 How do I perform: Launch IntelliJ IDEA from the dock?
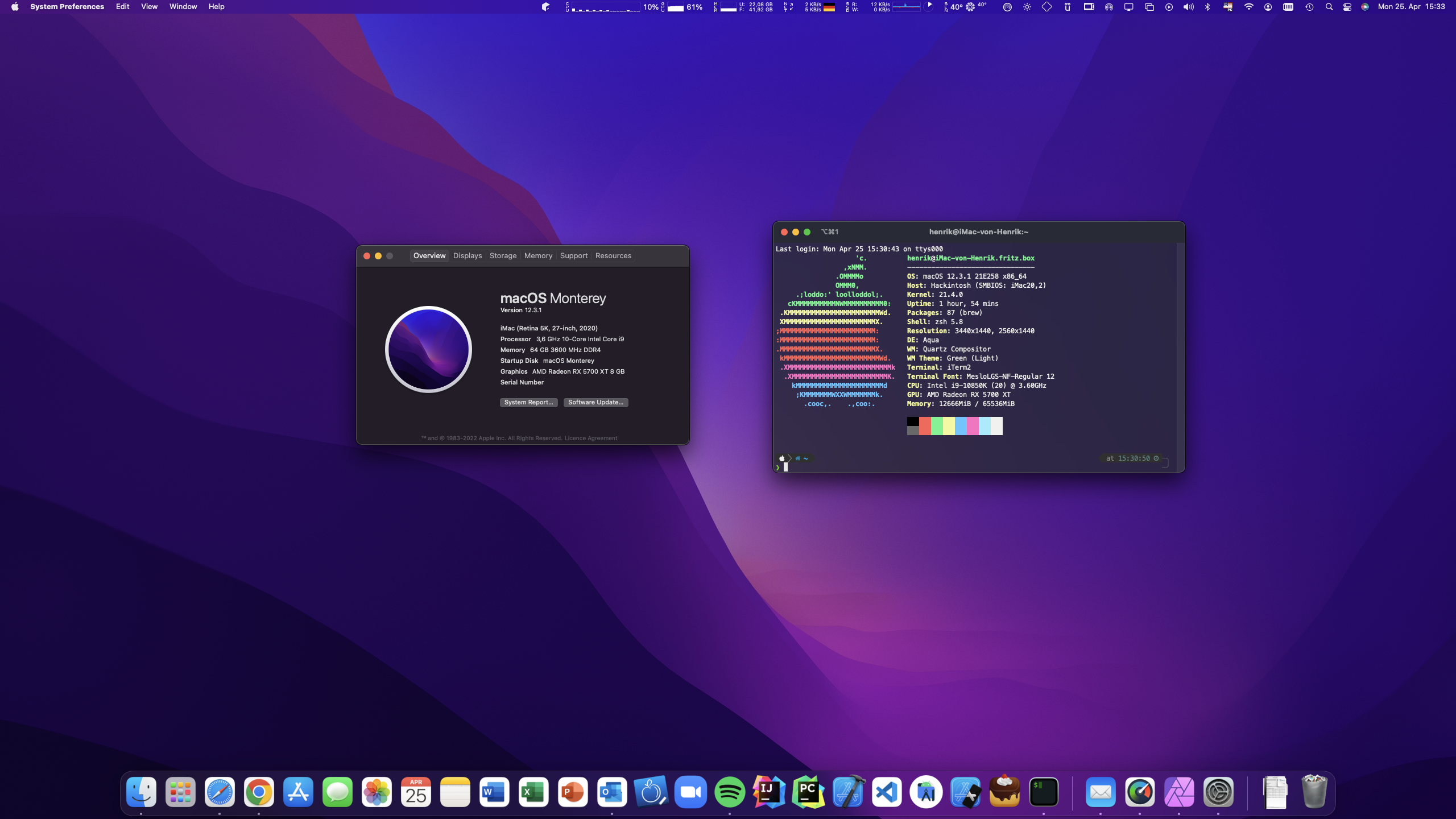pyautogui.click(x=769, y=792)
